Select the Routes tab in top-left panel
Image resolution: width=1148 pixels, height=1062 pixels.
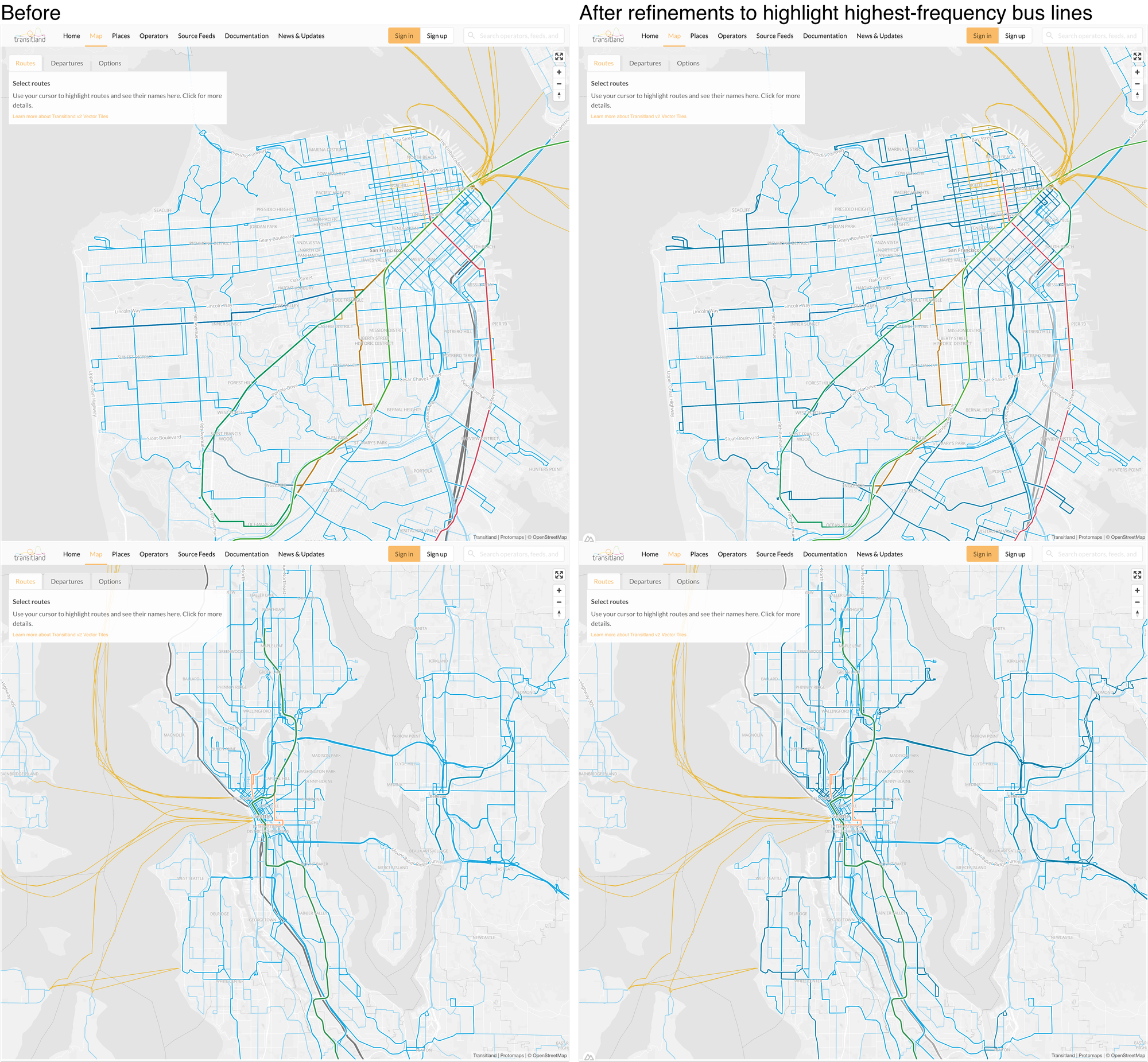pos(26,63)
